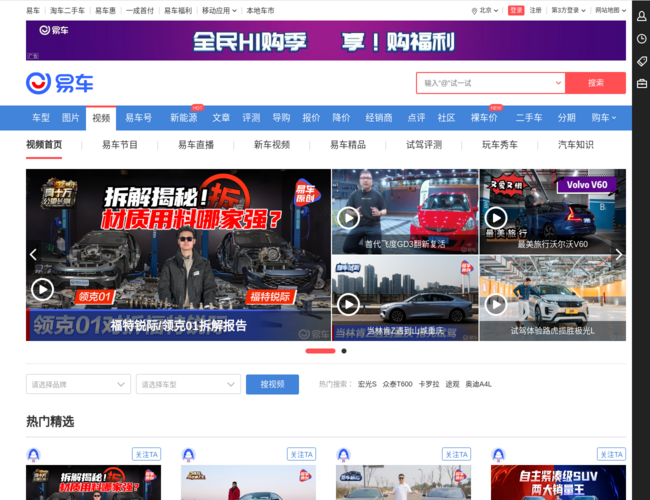Click avatar icon of third 热门精选 card
This screenshot has width=650, height=500.
pyautogui.click(x=343, y=455)
